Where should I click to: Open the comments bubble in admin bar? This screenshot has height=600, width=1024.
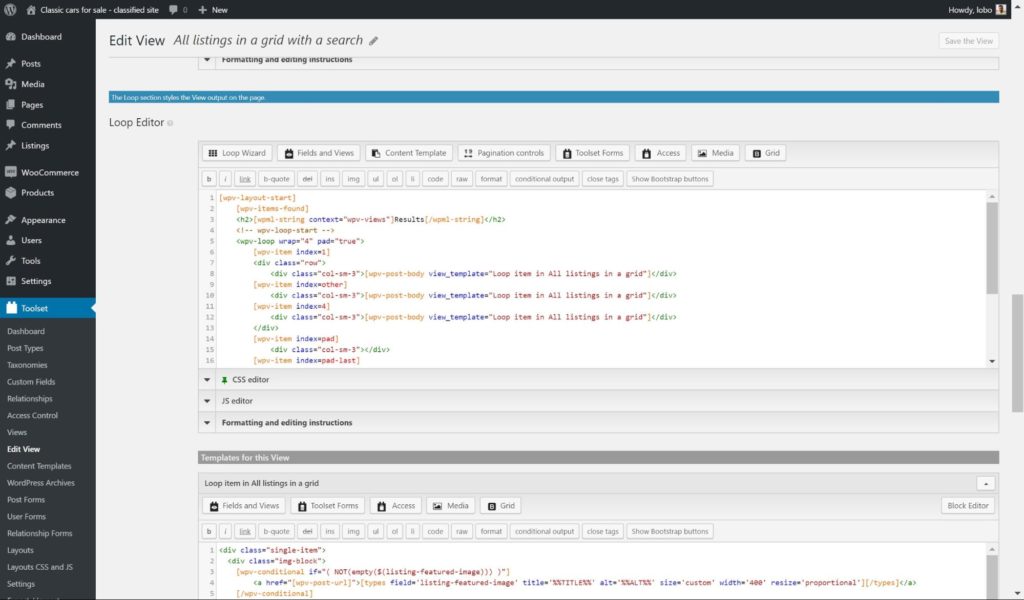[175, 9]
